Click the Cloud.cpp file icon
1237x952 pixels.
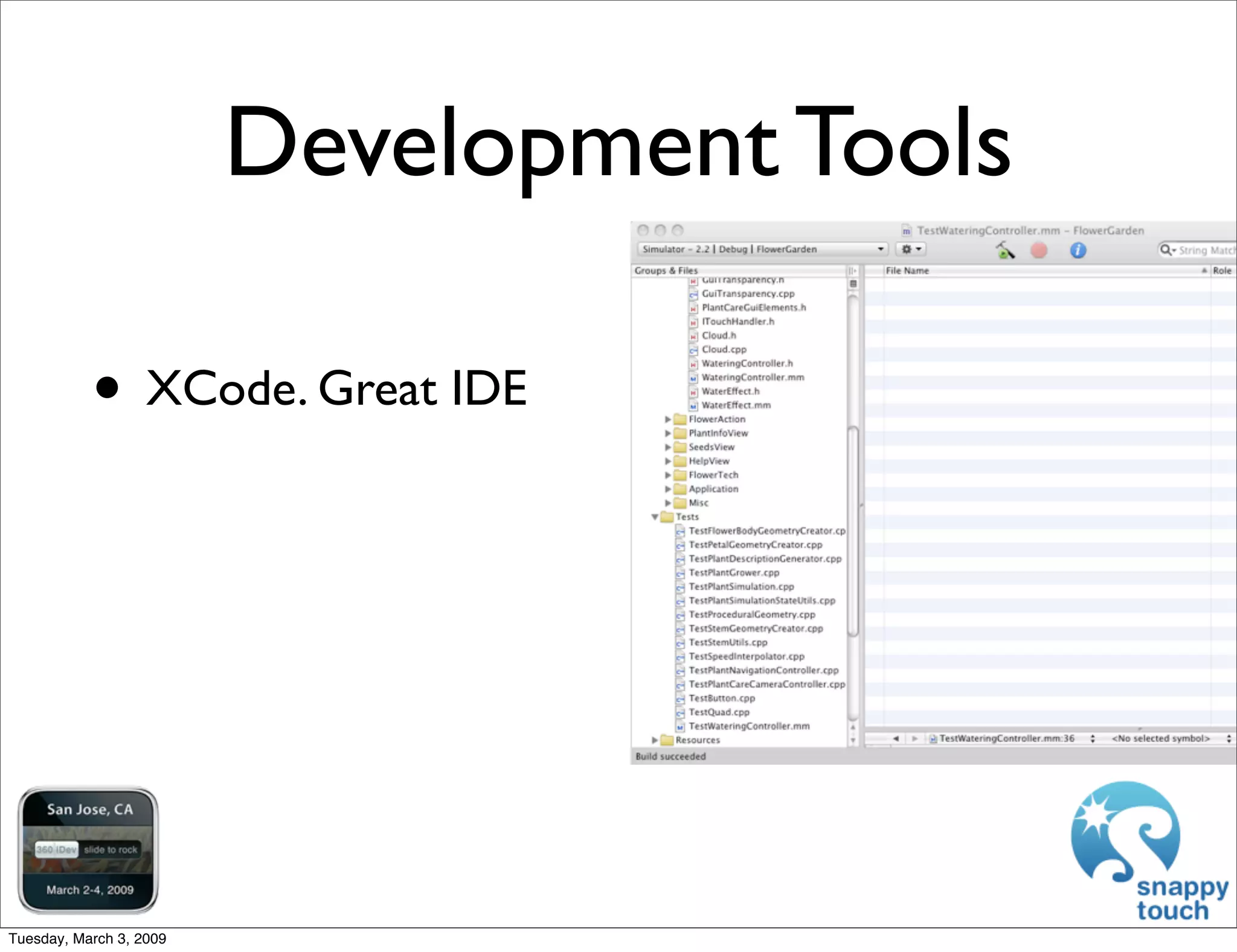pyautogui.click(x=693, y=350)
